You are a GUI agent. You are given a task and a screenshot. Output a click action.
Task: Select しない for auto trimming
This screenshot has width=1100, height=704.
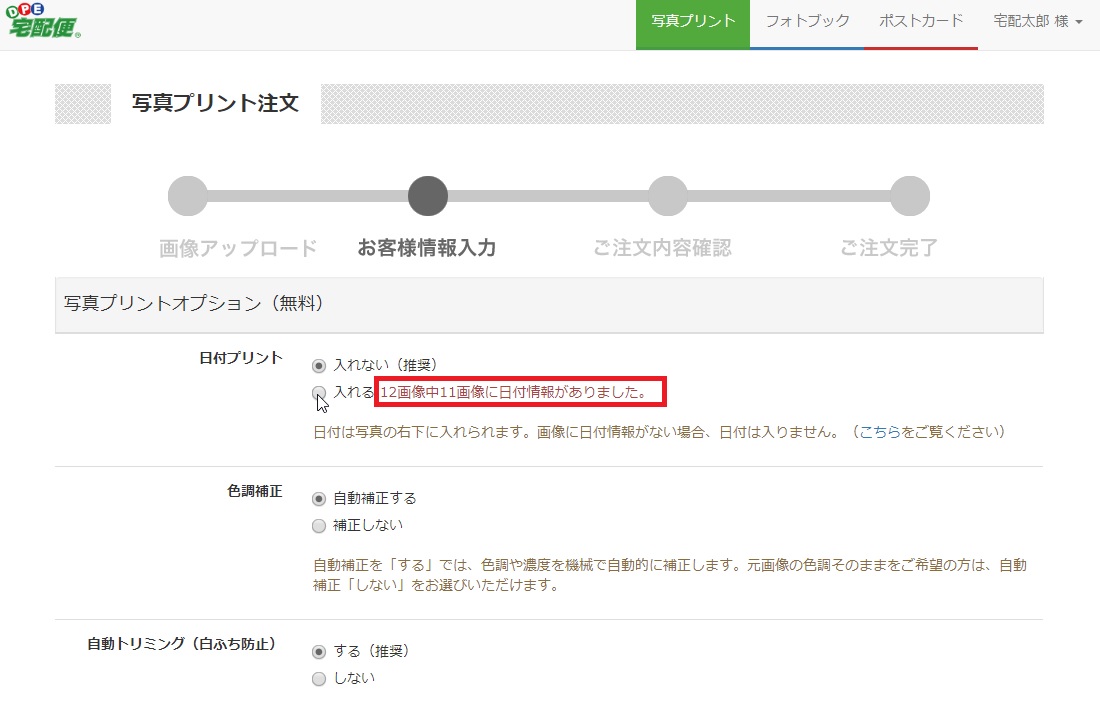tap(319, 678)
